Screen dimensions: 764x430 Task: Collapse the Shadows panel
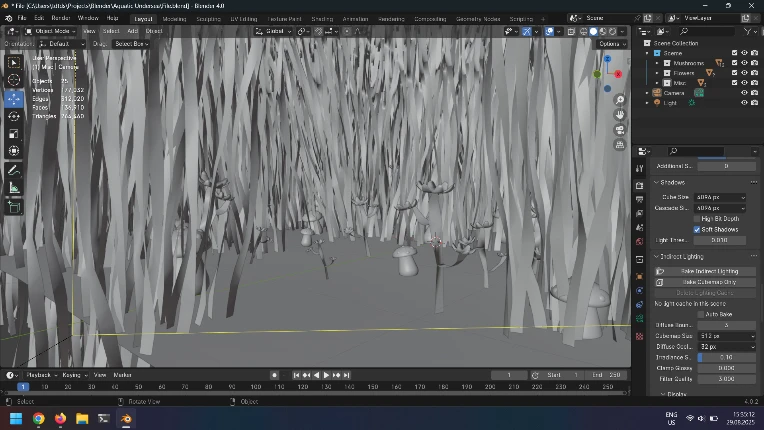tap(672, 182)
